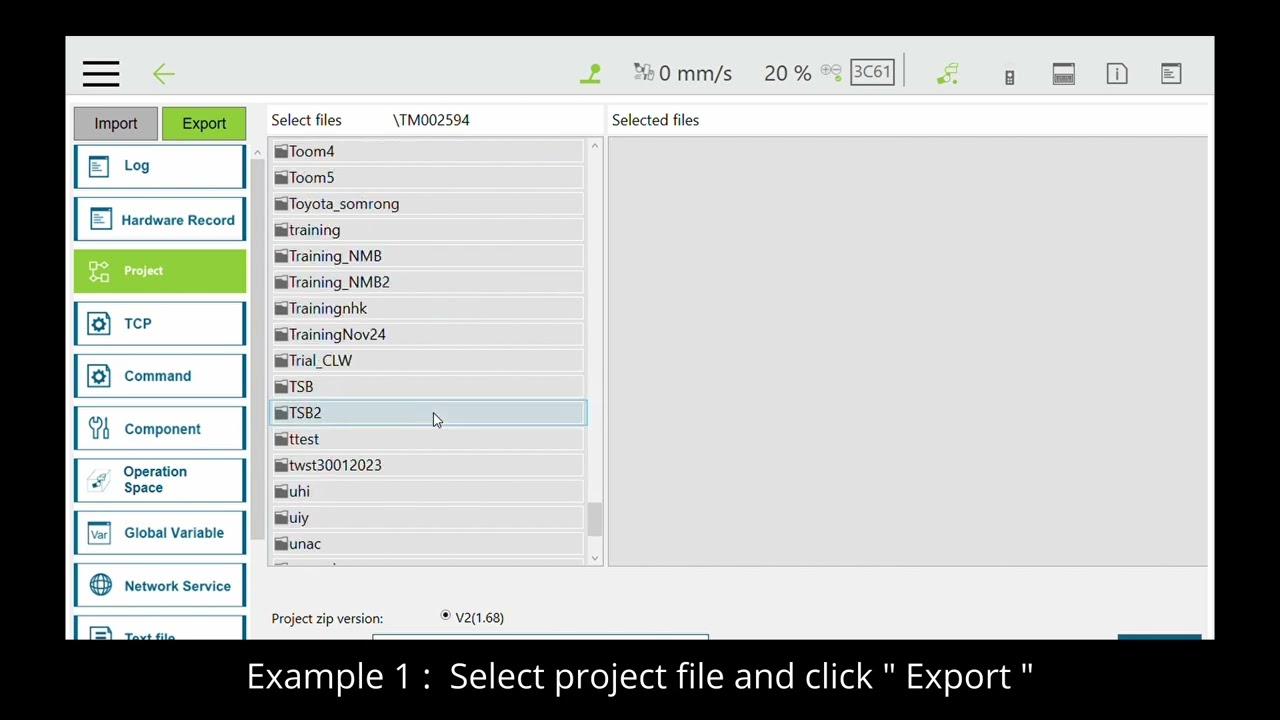
Task: Select the Global Variable category
Action: pyautogui.click(x=160, y=533)
